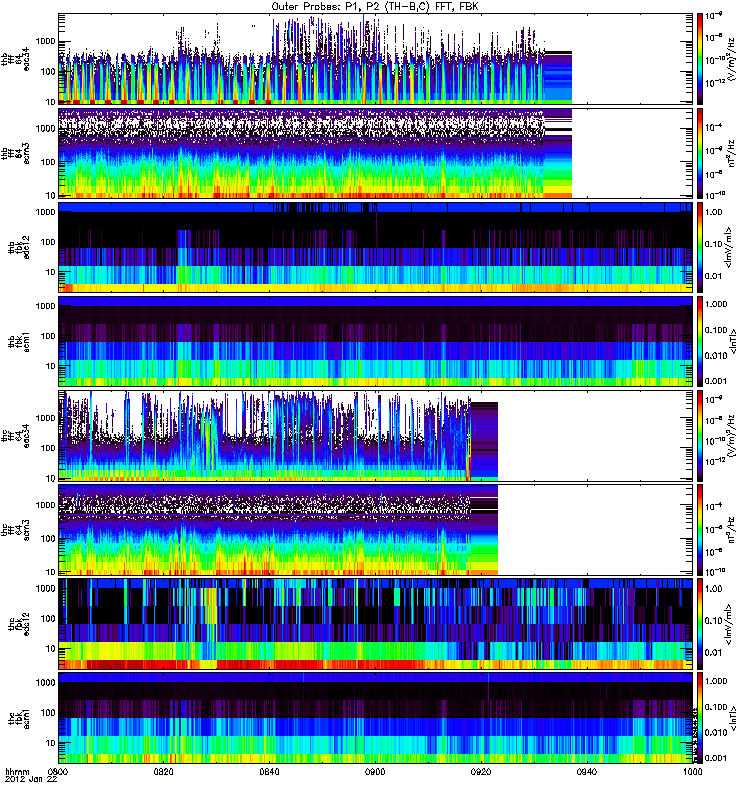Click the second panel's nT²/Hz color bar
Image resolution: width=750 pixels, height=800 pixels.
(701, 152)
